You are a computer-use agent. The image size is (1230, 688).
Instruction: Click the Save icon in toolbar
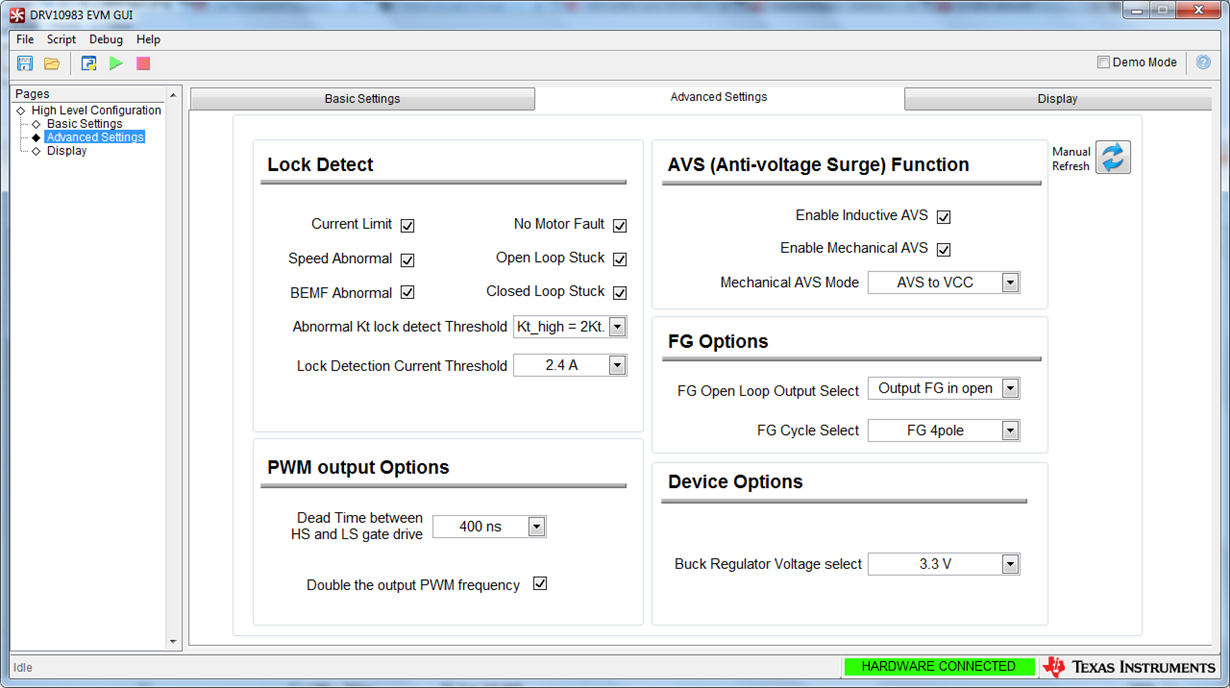(25, 63)
